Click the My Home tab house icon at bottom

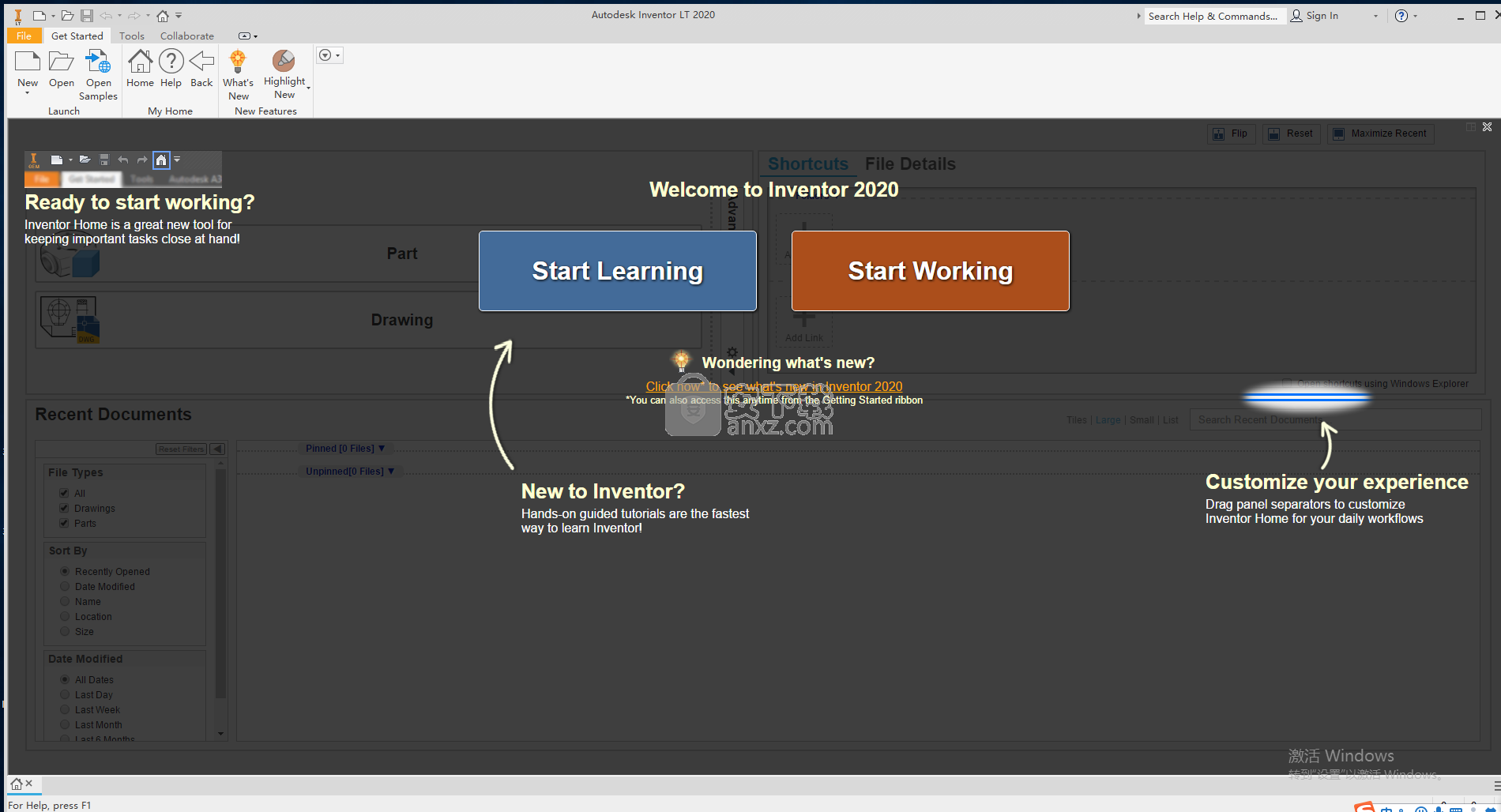(x=16, y=784)
